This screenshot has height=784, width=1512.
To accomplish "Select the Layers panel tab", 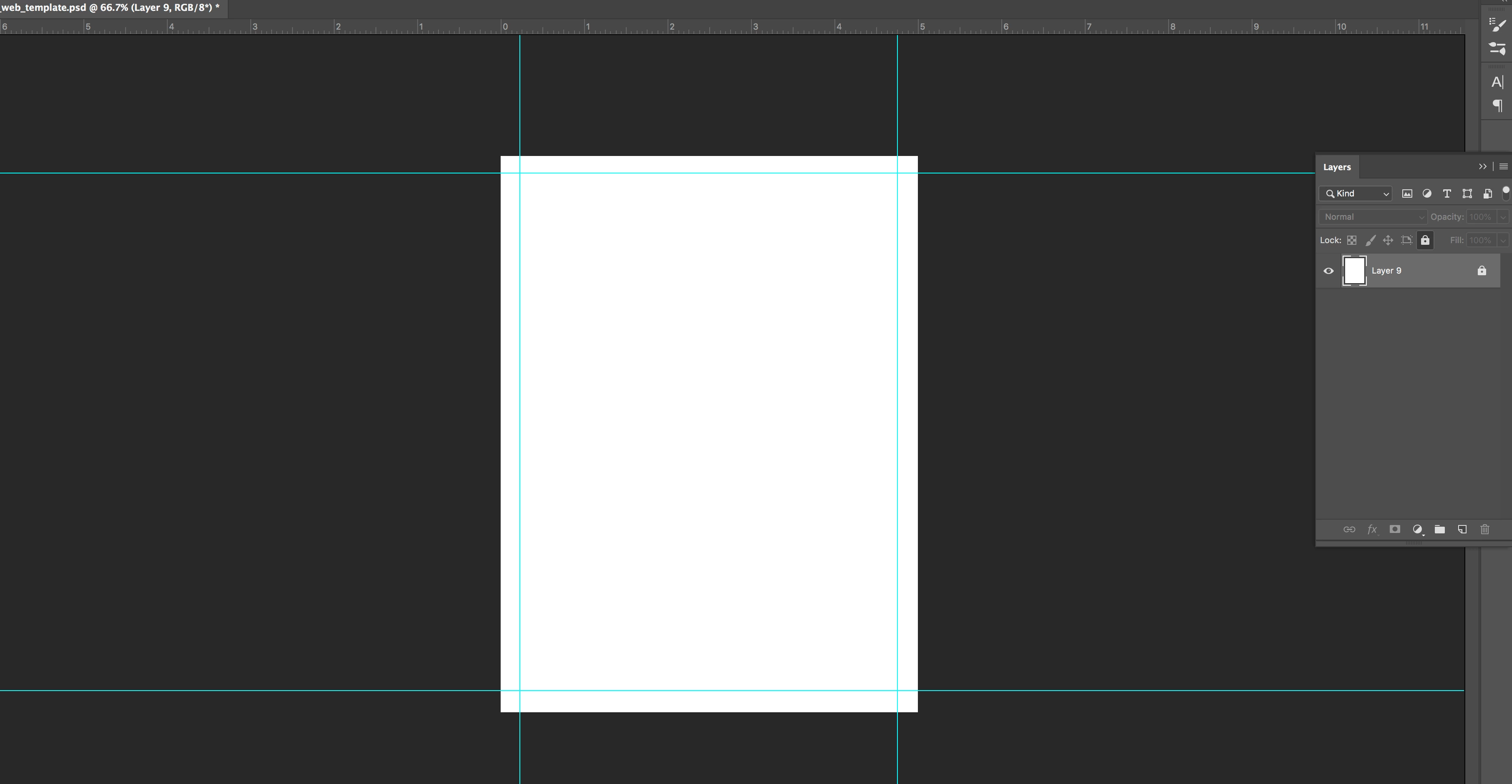I will point(1337,167).
